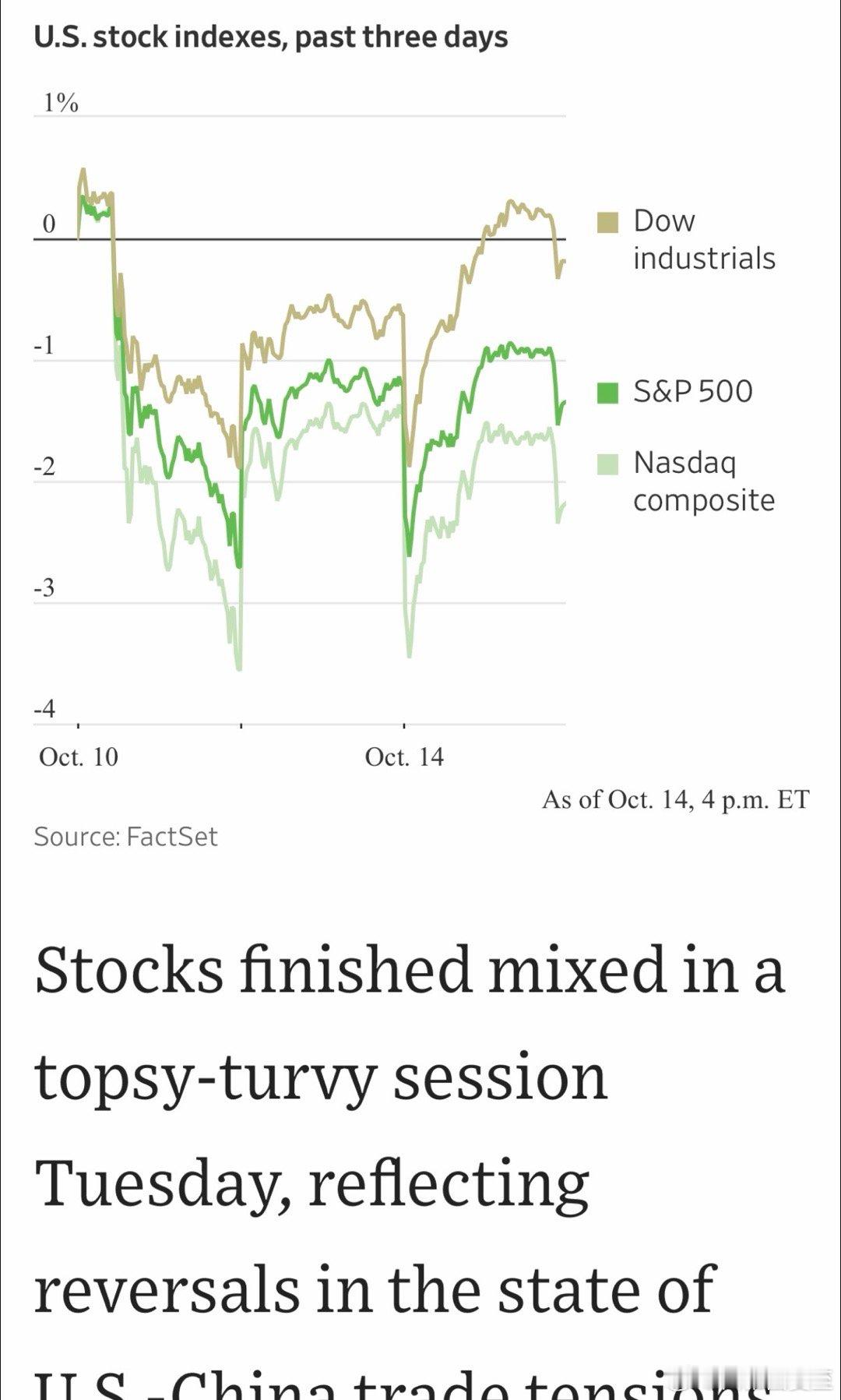This screenshot has height=1400, width=841.
Task: Select the "Oct. 14" x-axis date label
Action: 404,756
